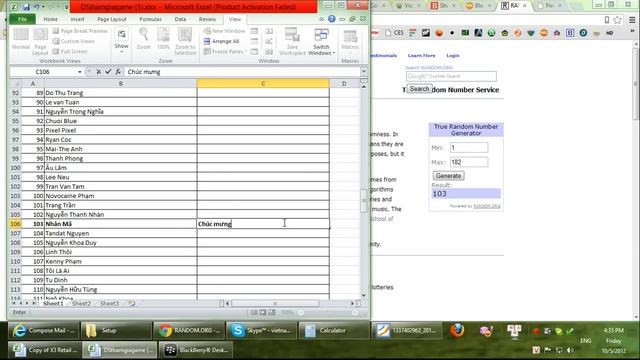
Task: Click the RANDOM.ORG powered-by link
Action: tap(487, 206)
